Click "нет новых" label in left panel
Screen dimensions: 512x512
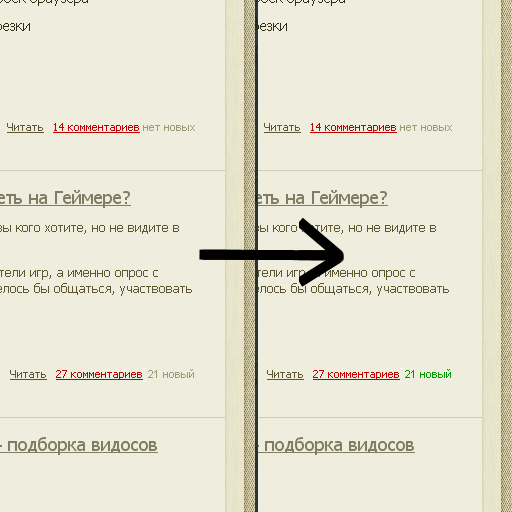click(169, 127)
